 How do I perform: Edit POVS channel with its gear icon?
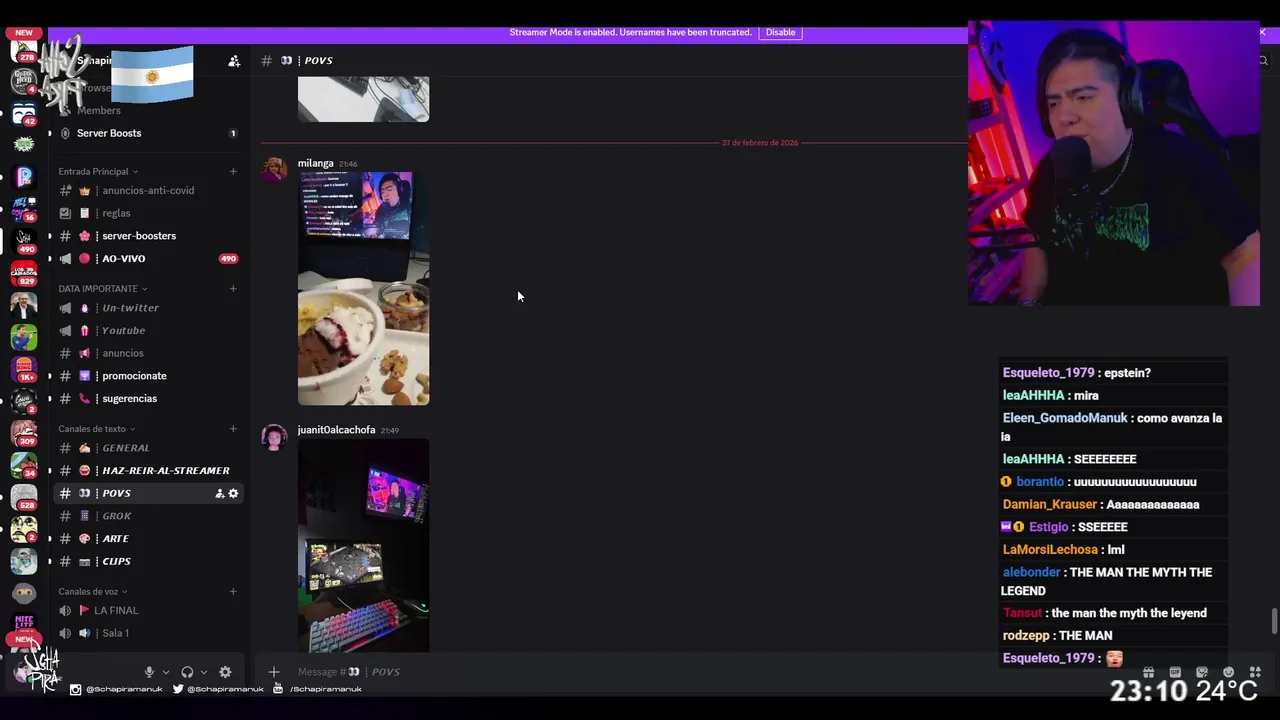click(234, 493)
